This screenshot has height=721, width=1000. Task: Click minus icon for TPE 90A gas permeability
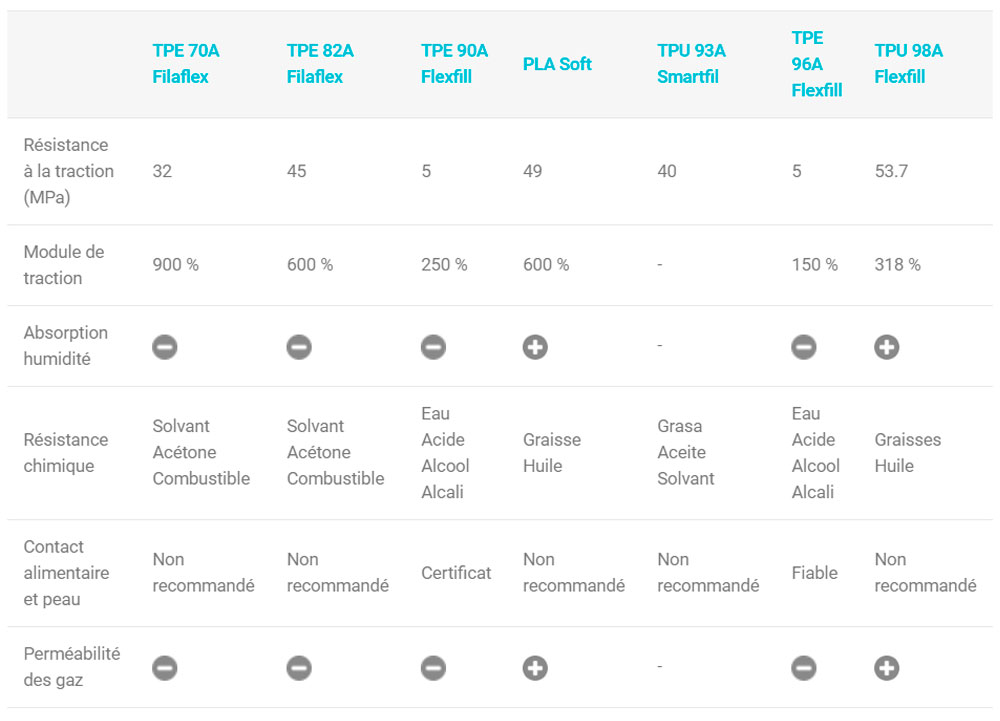pos(433,668)
